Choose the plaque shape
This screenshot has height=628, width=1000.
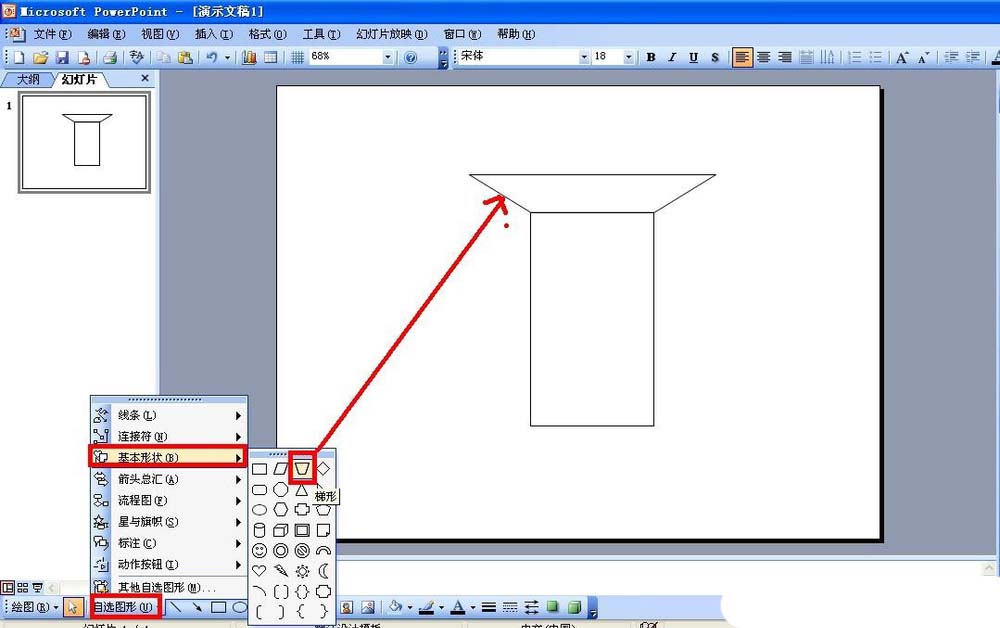[323, 591]
